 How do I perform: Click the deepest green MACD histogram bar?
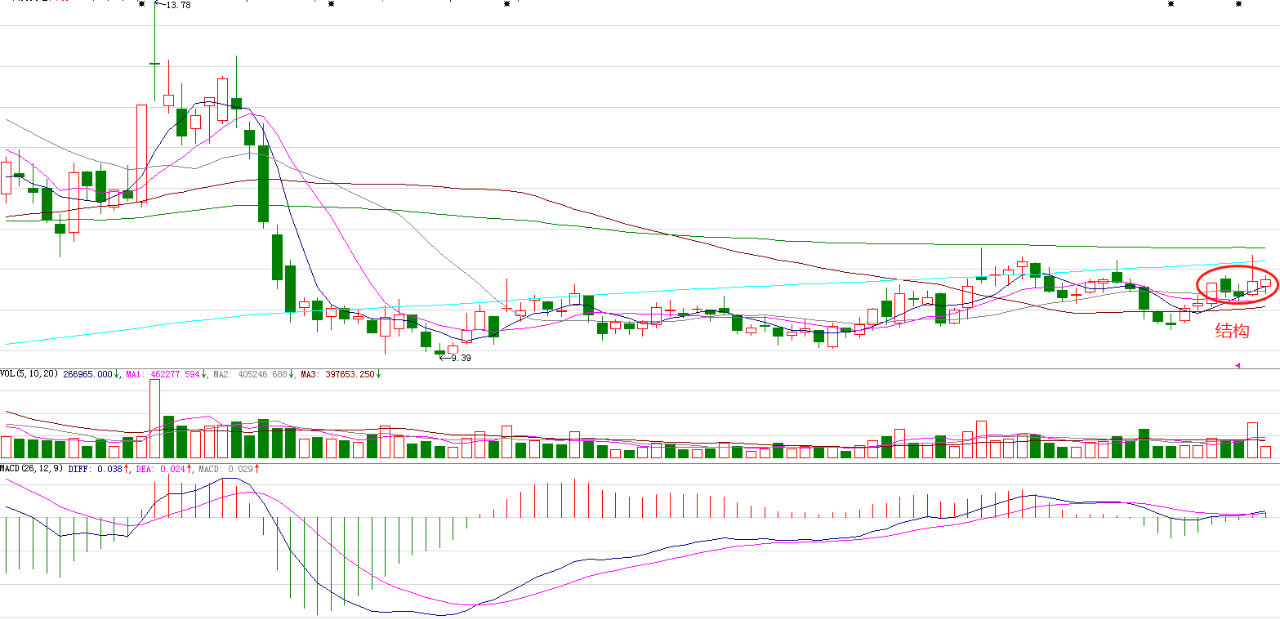tap(318, 565)
